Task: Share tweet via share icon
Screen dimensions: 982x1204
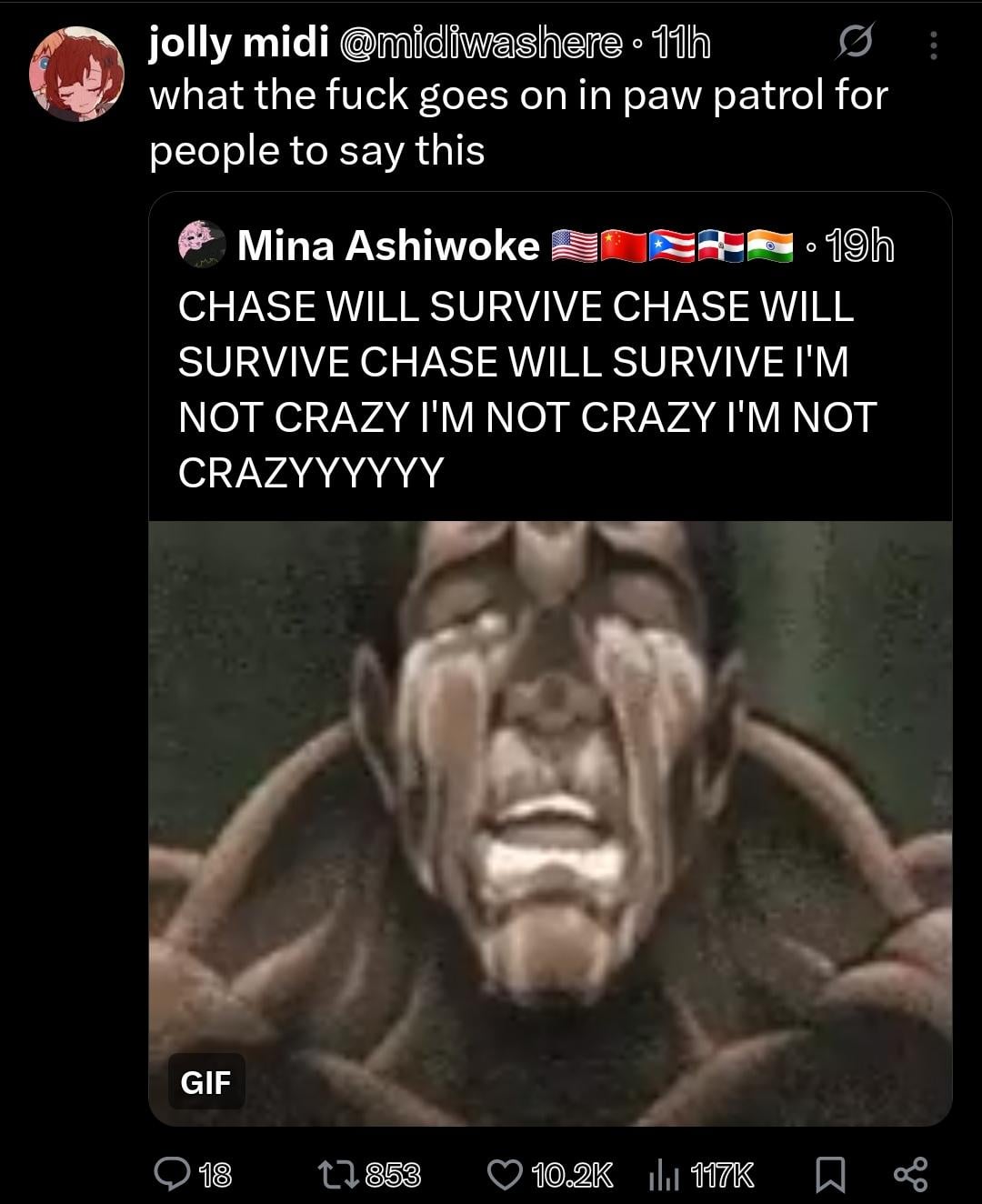Action: pos(910,1174)
